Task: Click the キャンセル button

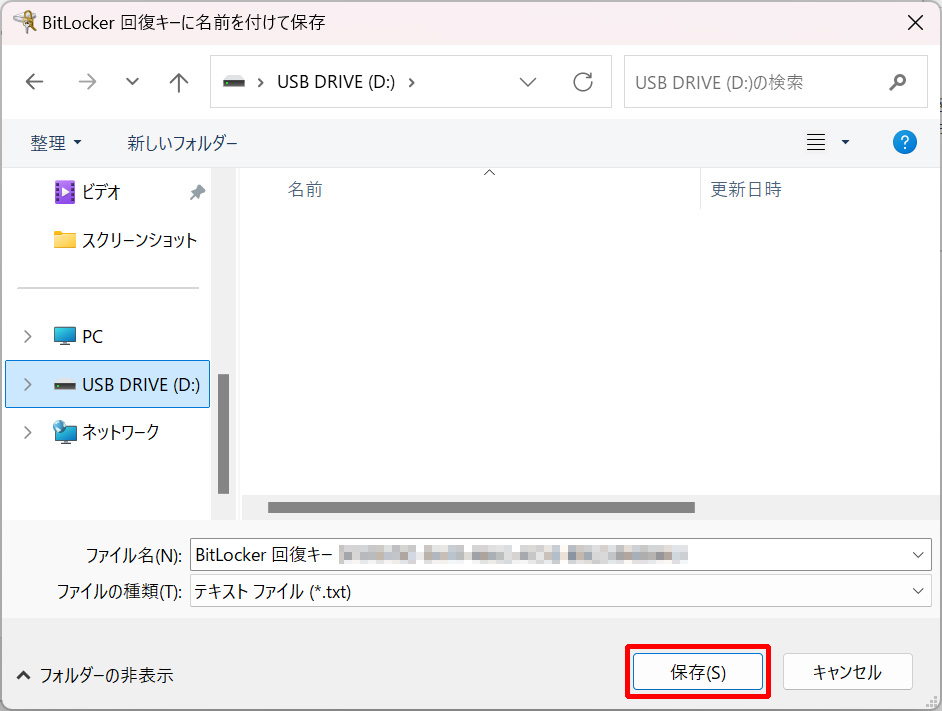Action: (x=847, y=672)
